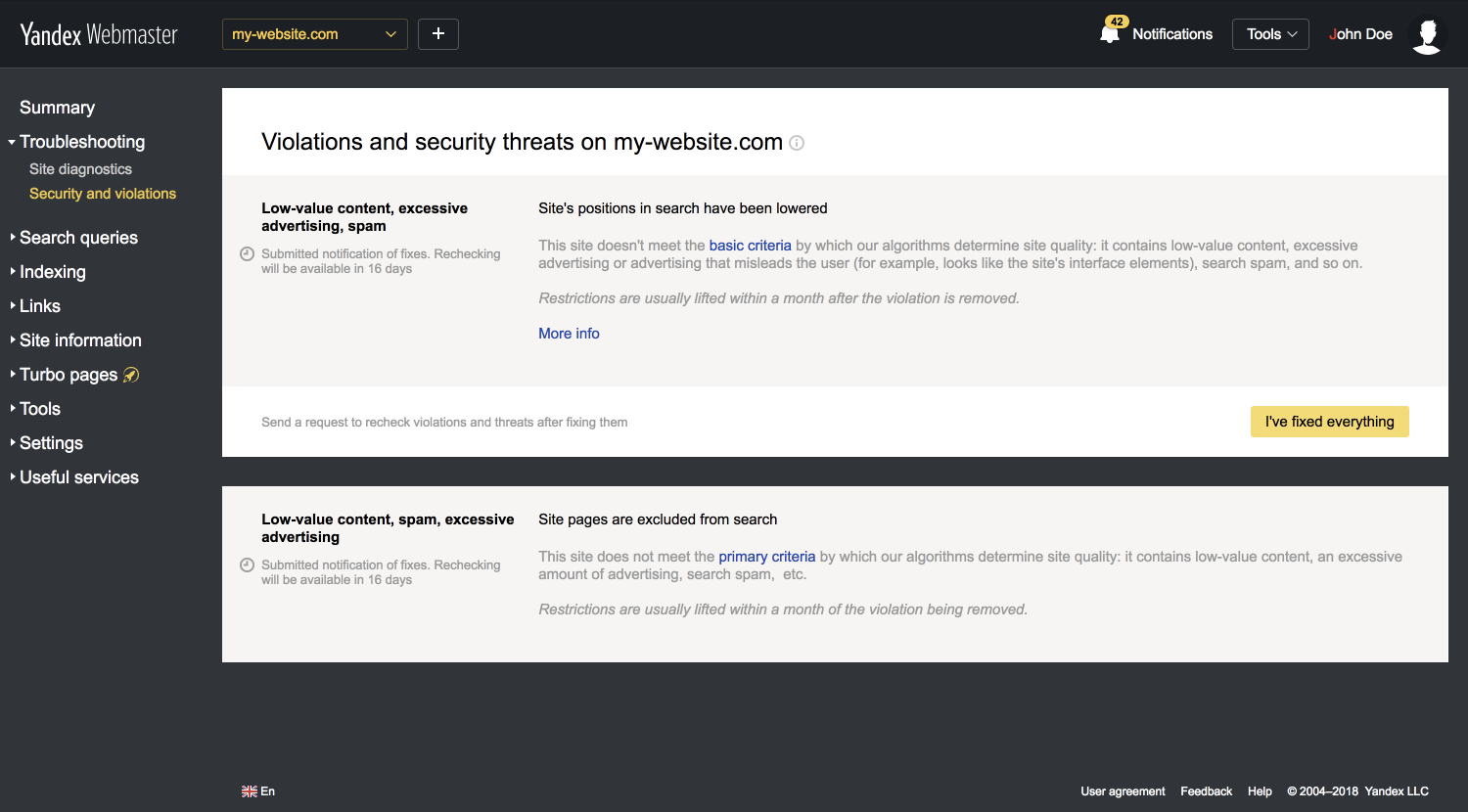The image size is (1468, 812).
Task: Open the Help link in footer
Action: click(x=1260, y=791)
